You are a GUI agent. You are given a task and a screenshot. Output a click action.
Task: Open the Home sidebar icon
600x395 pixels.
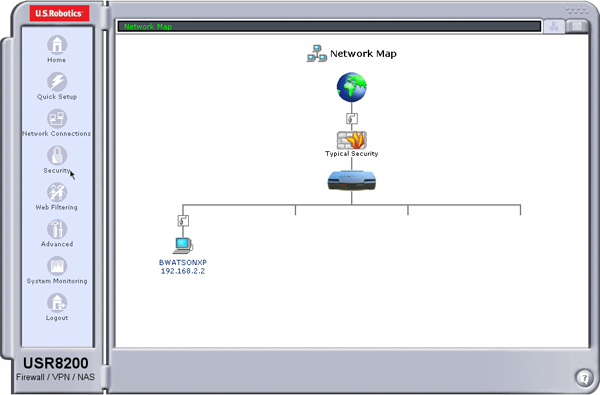coord(57,45)
